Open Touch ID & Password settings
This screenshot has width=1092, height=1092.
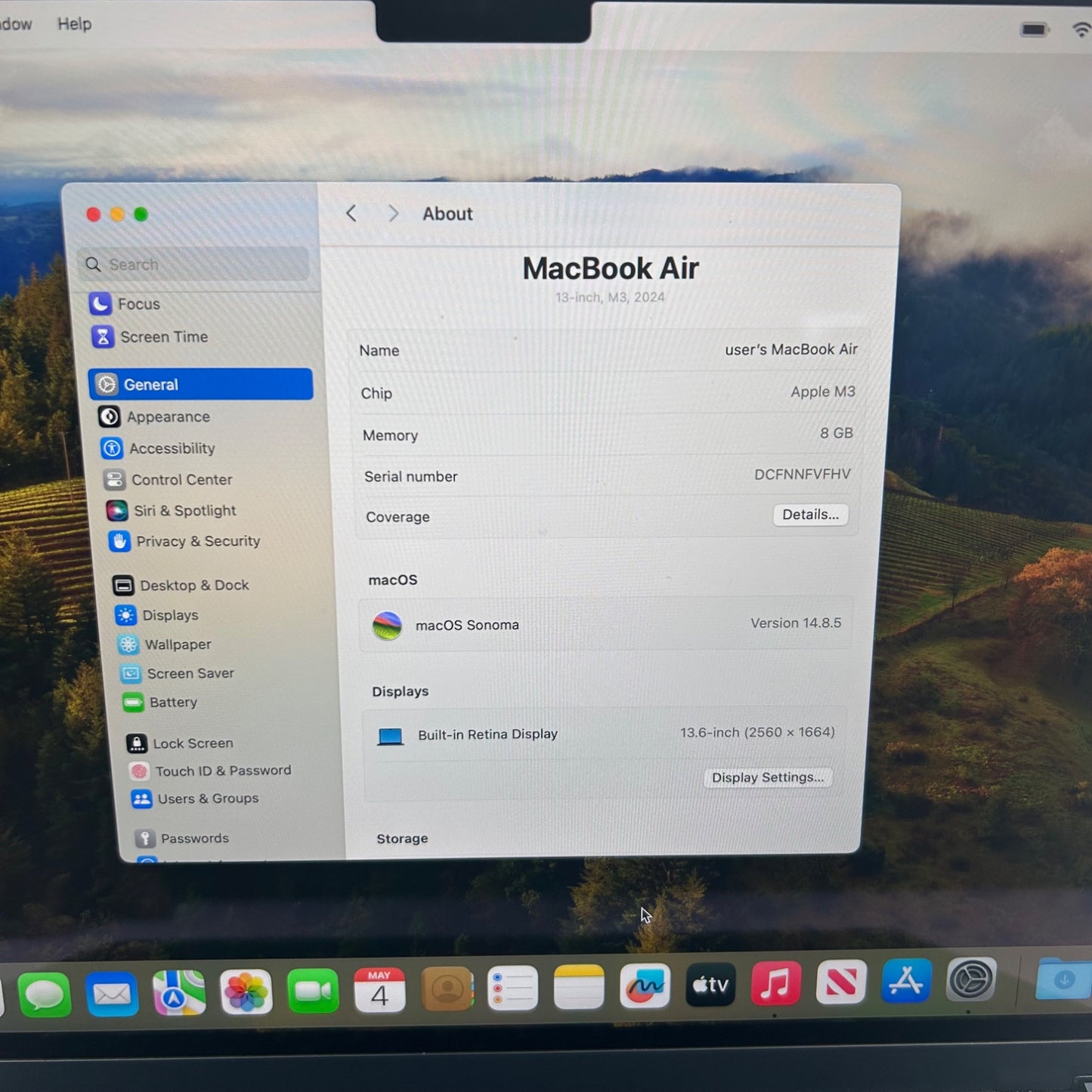[210, 771]
